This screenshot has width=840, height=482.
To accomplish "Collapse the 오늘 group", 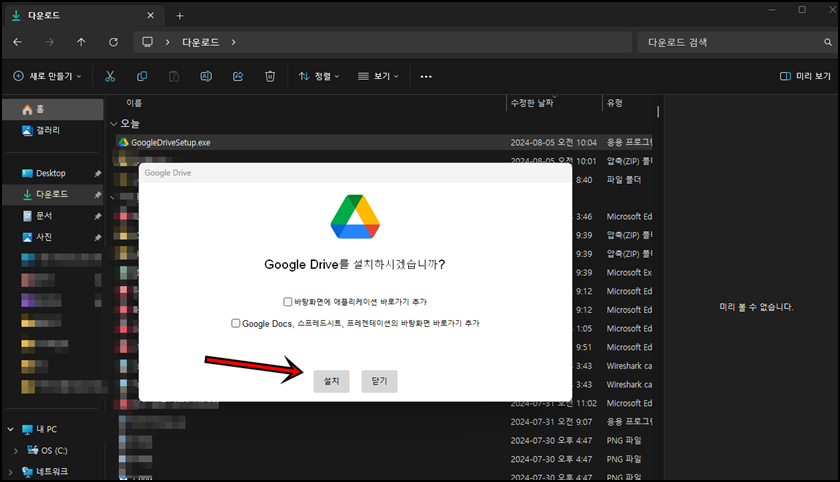I will [x=114, y=124].
